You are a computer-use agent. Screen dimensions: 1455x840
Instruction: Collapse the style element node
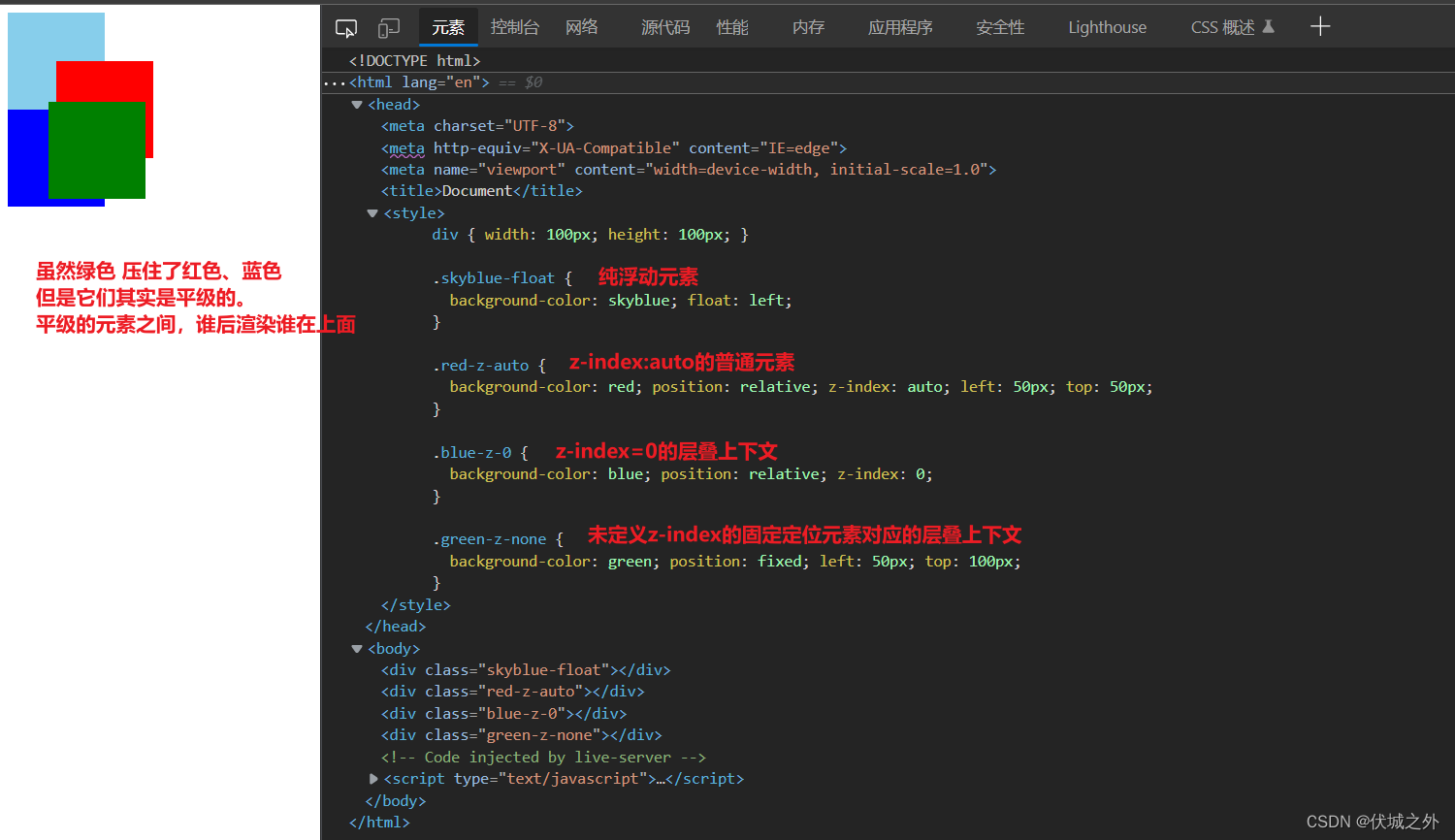click(x=372, y=213)
